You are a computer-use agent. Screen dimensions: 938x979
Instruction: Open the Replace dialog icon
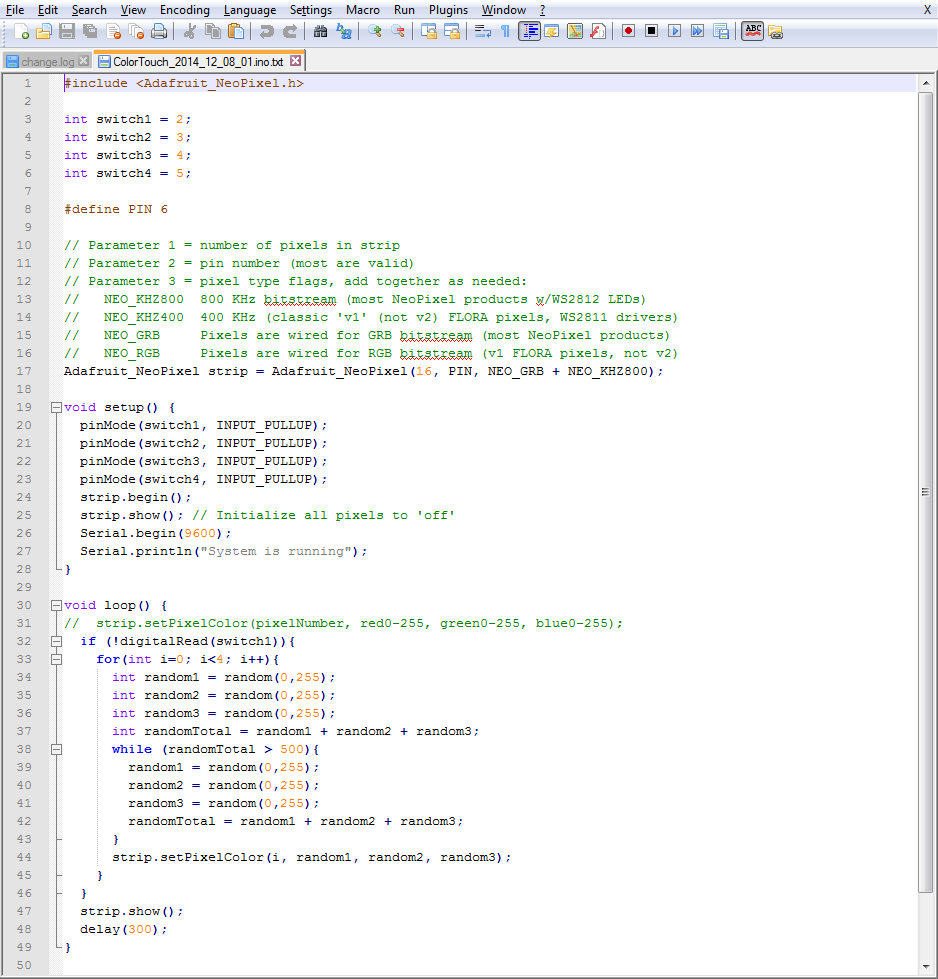[343, 31]
